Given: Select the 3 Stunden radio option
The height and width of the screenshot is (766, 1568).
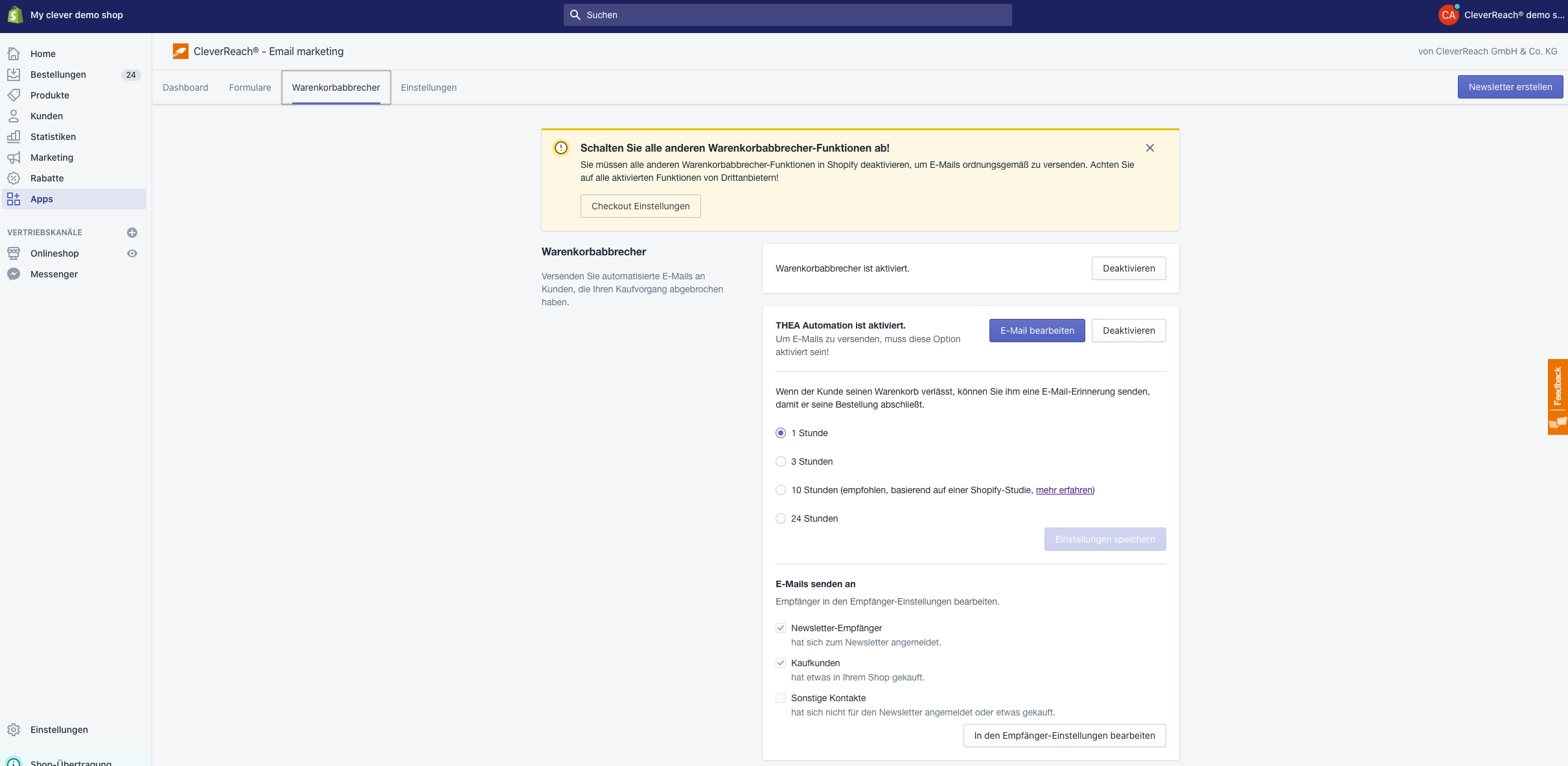Looking at the screenshot, I should [x=781, y=461].
